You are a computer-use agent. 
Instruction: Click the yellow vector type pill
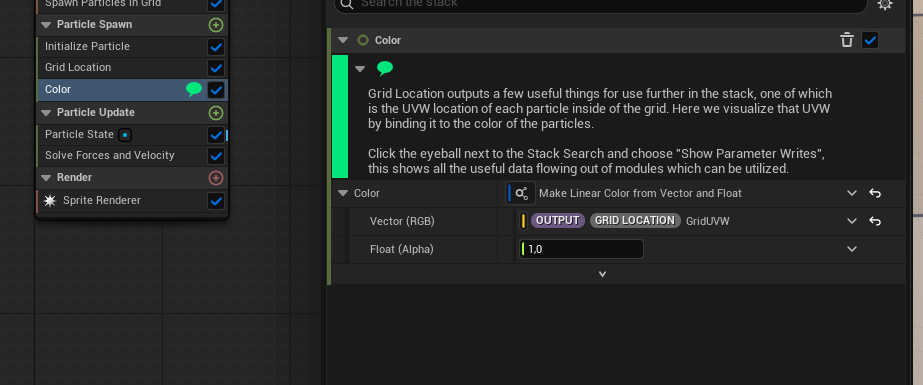(x=523, y=221)
